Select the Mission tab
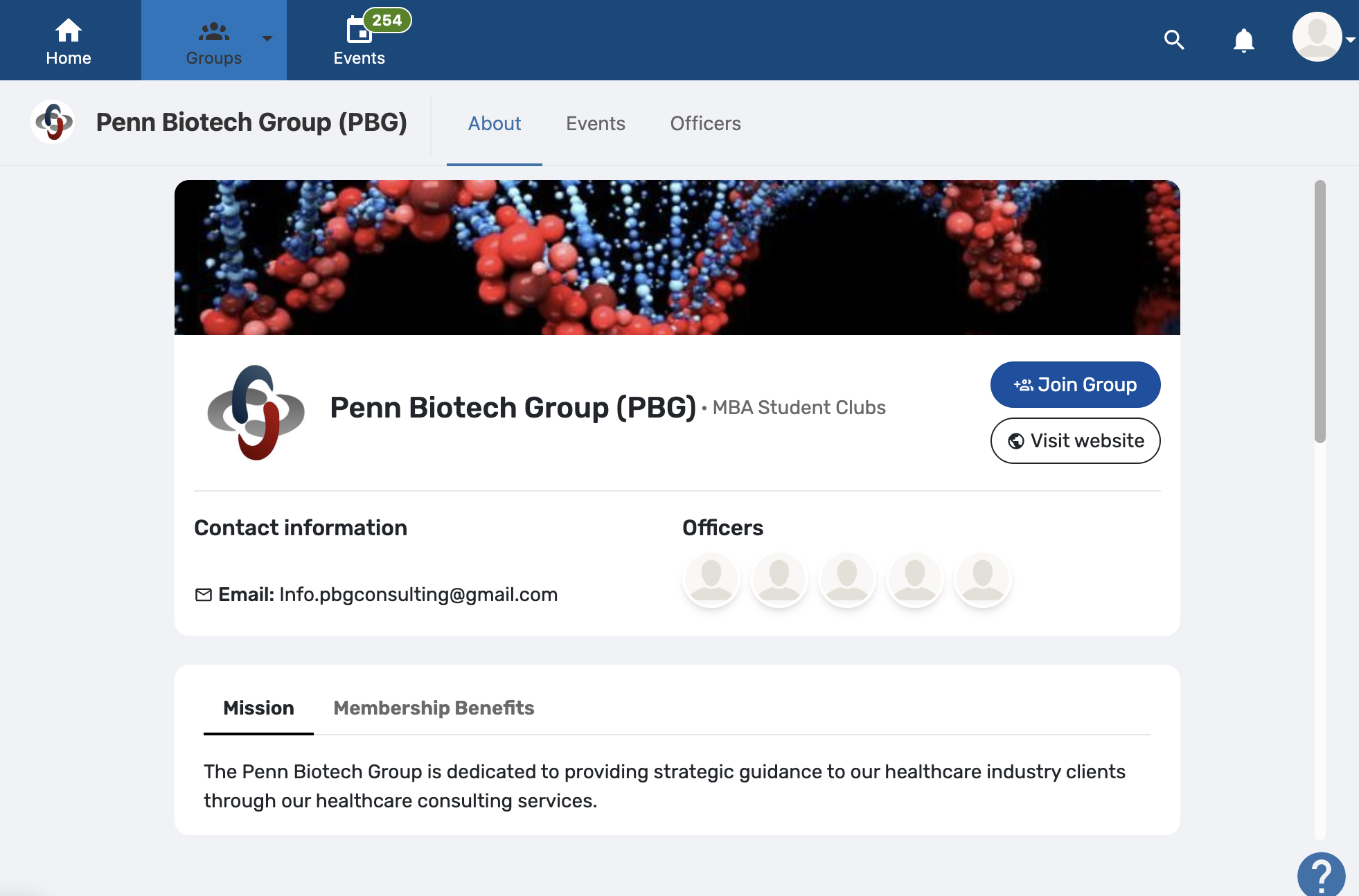The image size is (1359, 896). [258, 708]
